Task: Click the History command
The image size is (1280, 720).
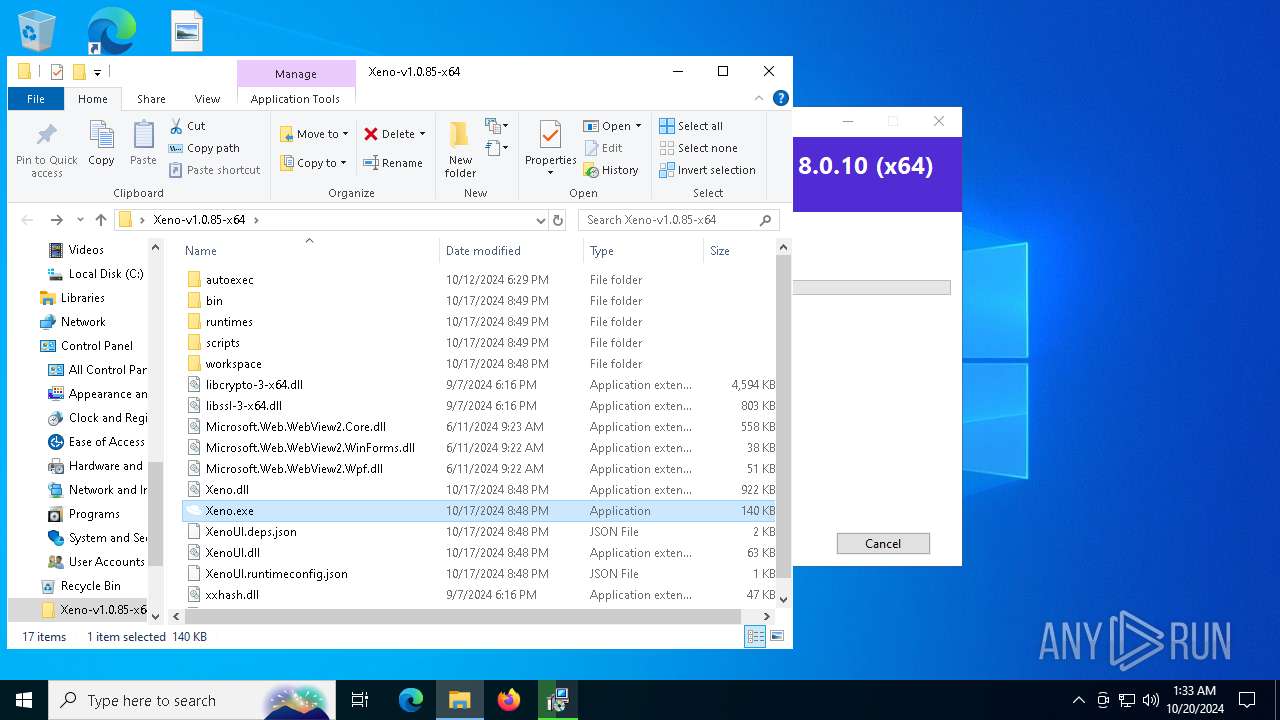Action: coord(611,170)
